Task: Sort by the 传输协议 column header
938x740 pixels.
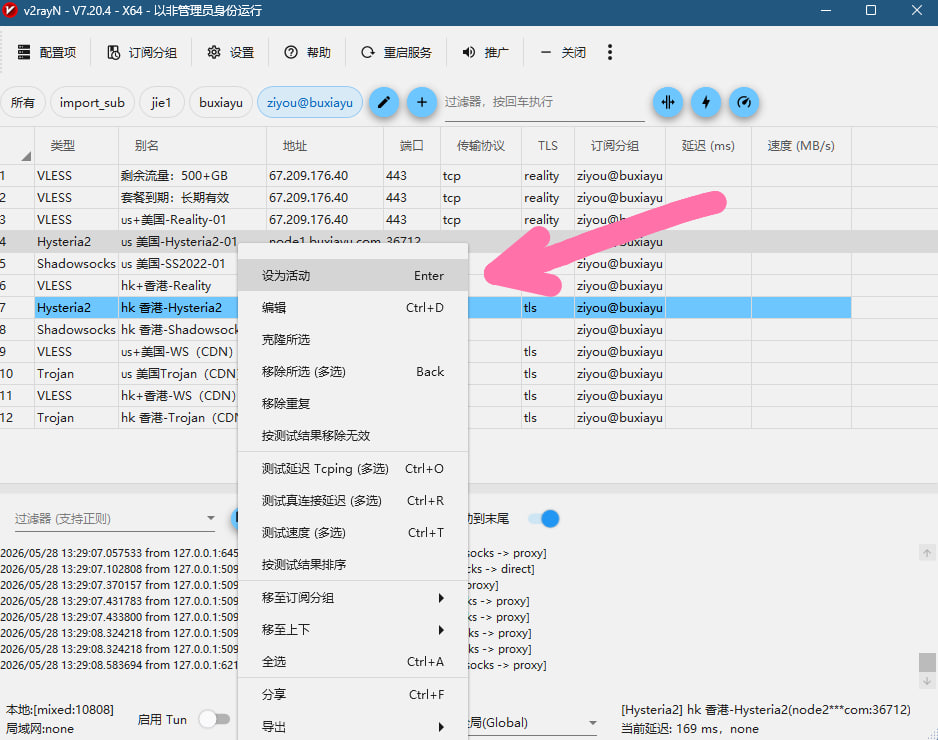Action: click(481, 145)
